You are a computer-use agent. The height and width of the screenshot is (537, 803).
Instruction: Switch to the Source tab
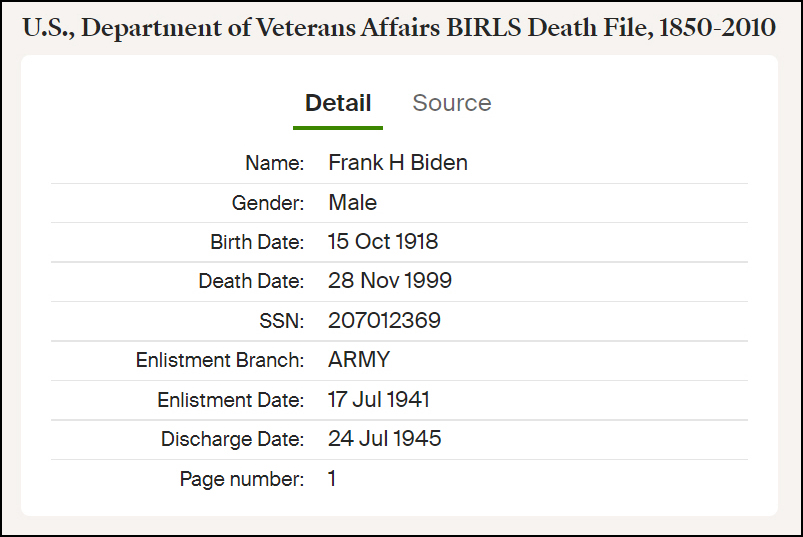(x=451, y=103)
